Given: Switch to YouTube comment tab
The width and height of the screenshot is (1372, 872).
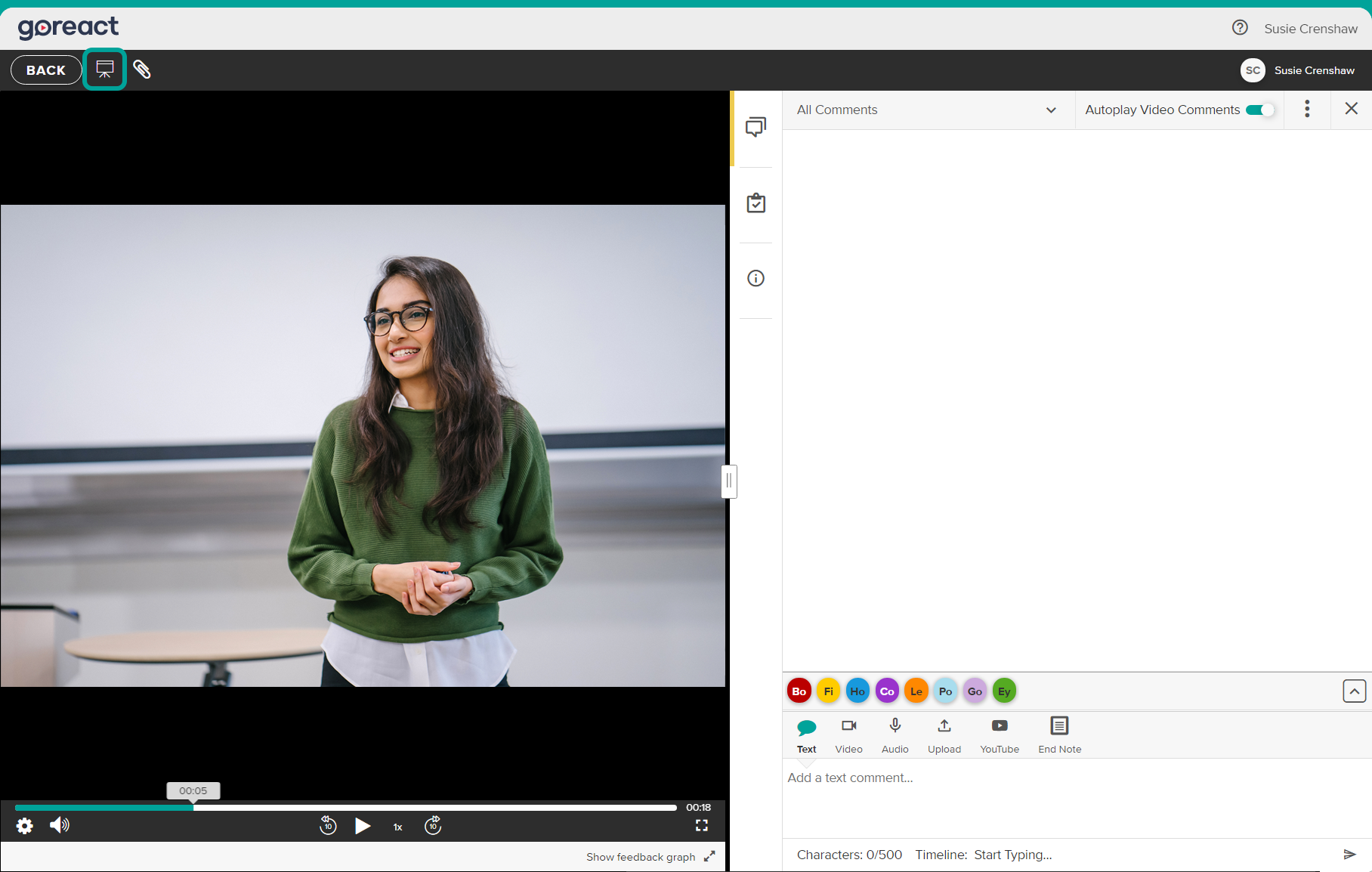Looking at the screenshot, I should (x=999, y=736).
